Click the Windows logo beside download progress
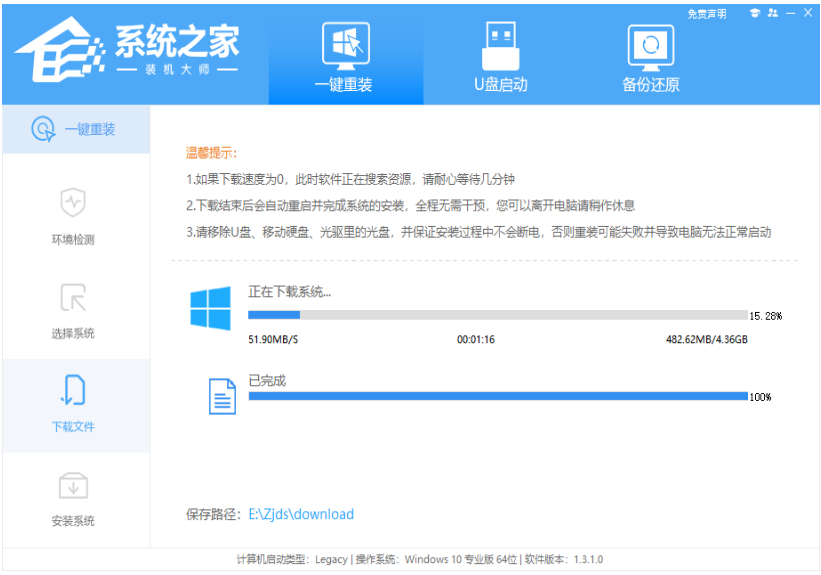Screen dimensions: 821x575 point(210,308)
